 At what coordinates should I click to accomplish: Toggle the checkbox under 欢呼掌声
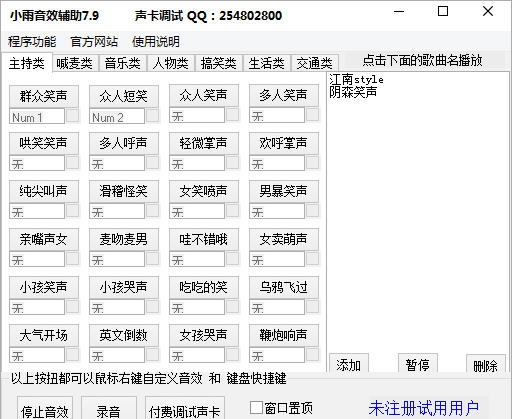coord(312,163)
